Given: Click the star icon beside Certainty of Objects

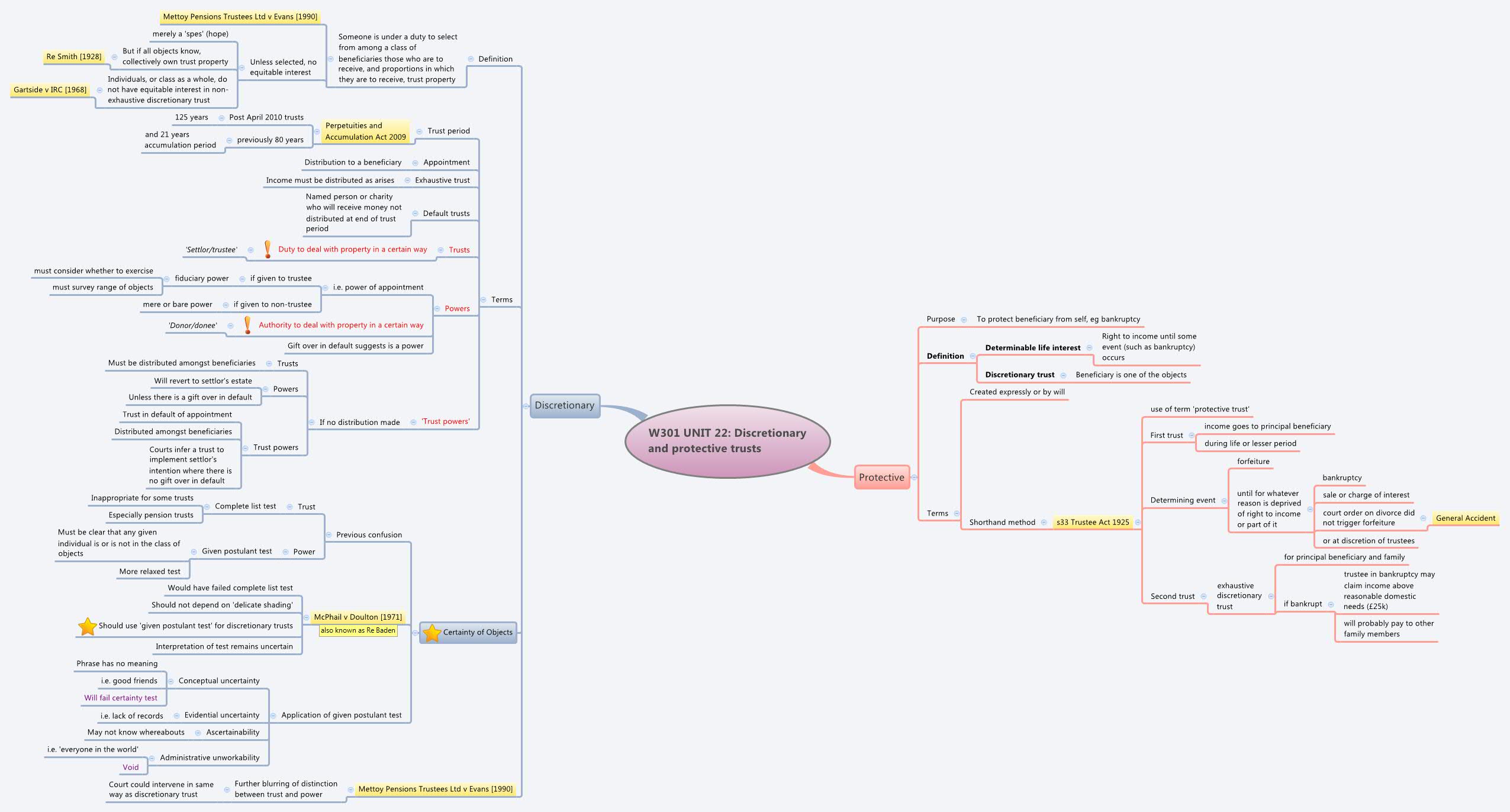Looking at the screenshot, I should [431, 632].
